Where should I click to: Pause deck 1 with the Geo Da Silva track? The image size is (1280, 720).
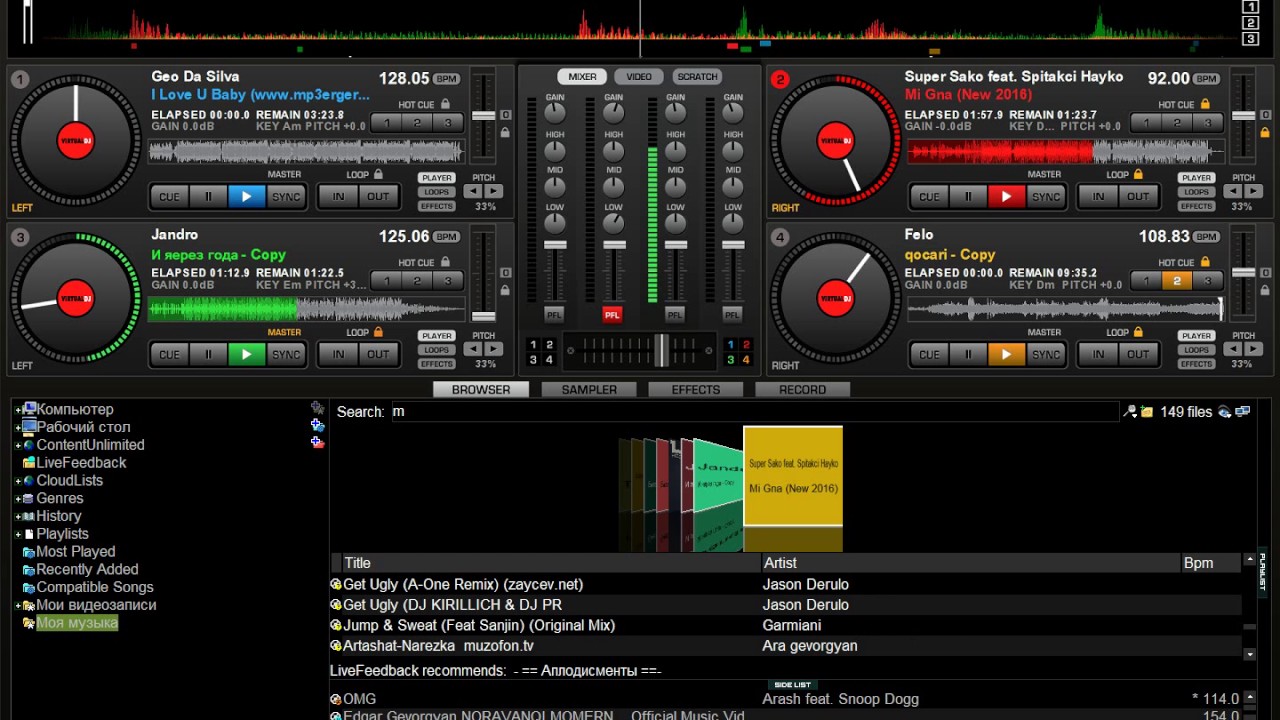tap(208, 197)
